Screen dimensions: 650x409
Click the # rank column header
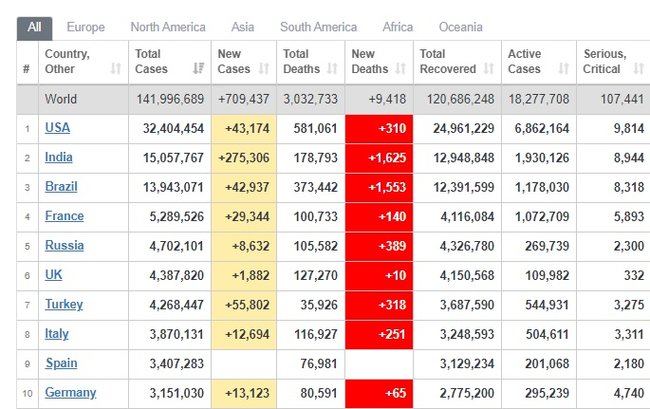tap(26, 69)
